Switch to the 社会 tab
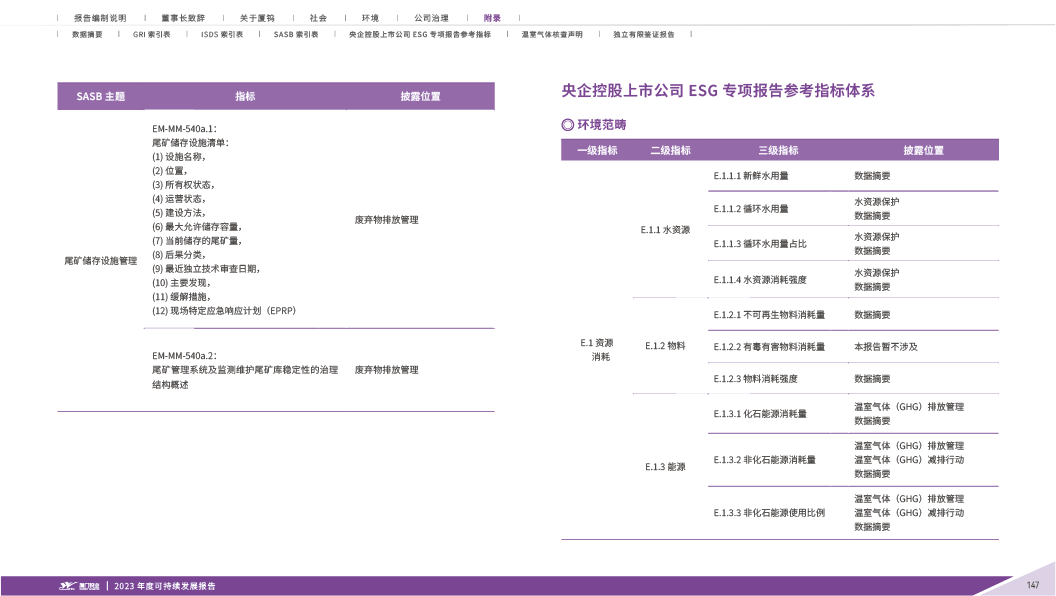1056x596 pixels. [x=318, y=18]
